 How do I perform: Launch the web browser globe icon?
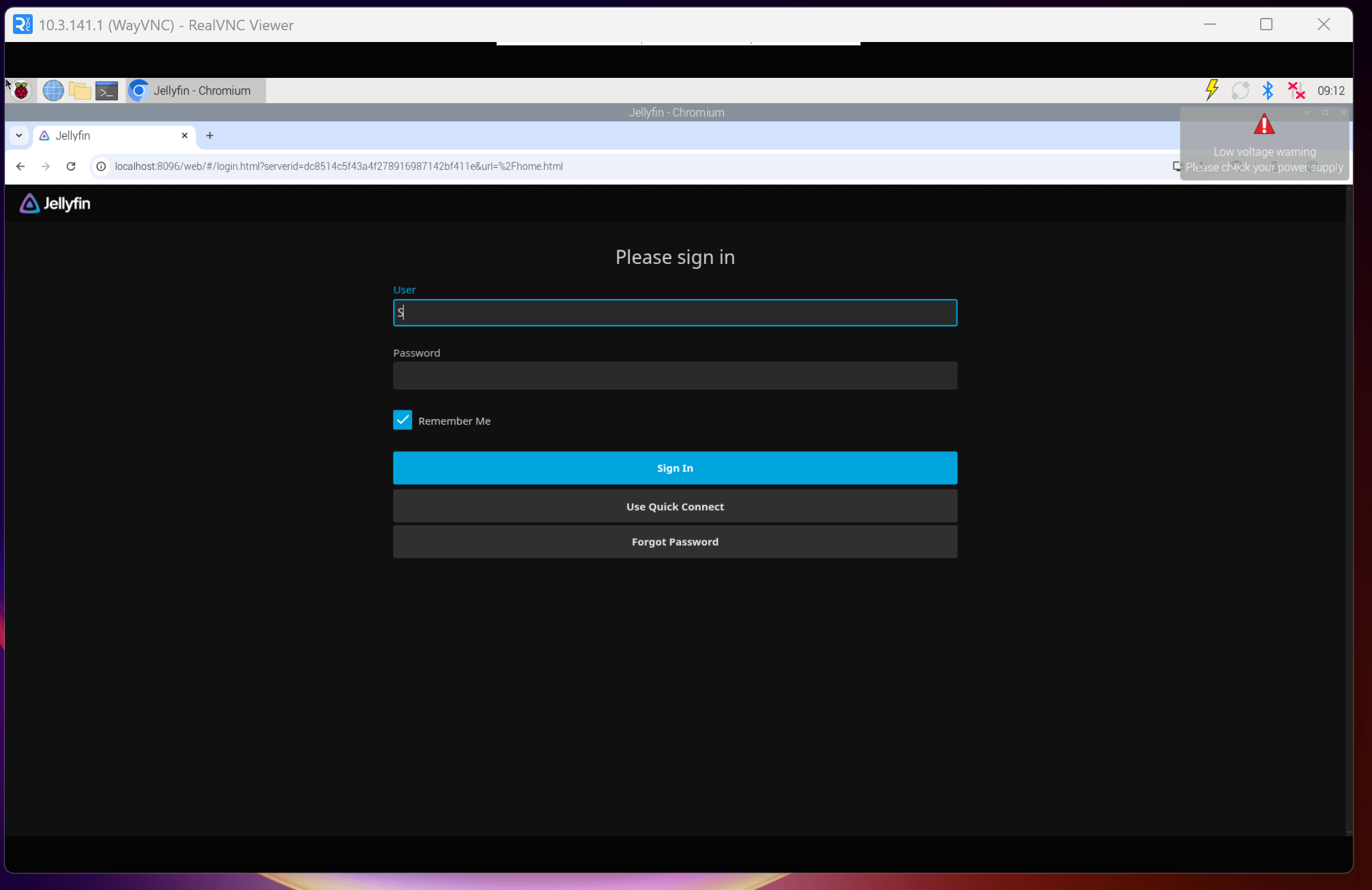click(53, 91)
